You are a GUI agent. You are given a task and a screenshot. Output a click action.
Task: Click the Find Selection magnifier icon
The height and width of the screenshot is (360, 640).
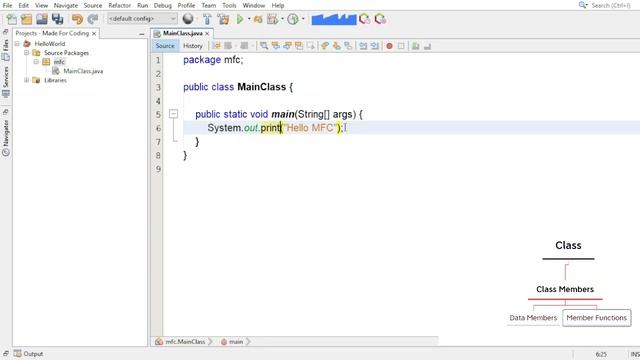point(264,46)
